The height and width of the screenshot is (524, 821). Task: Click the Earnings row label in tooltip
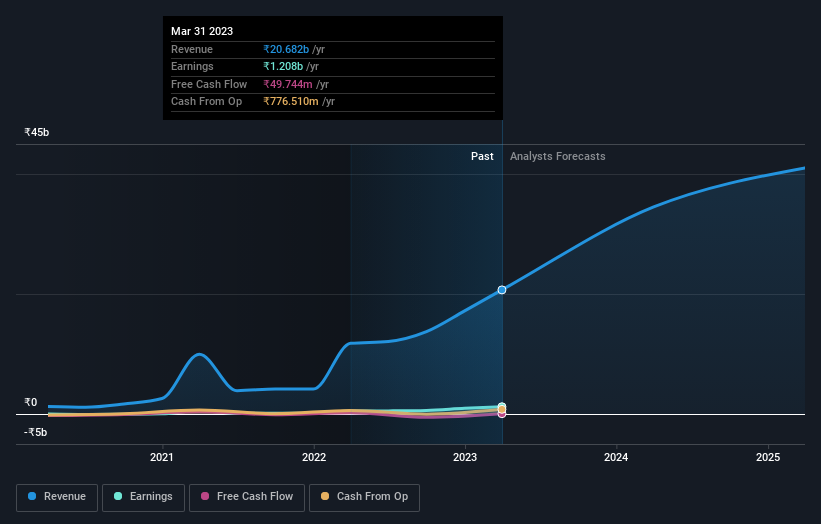tap(192, 66)
